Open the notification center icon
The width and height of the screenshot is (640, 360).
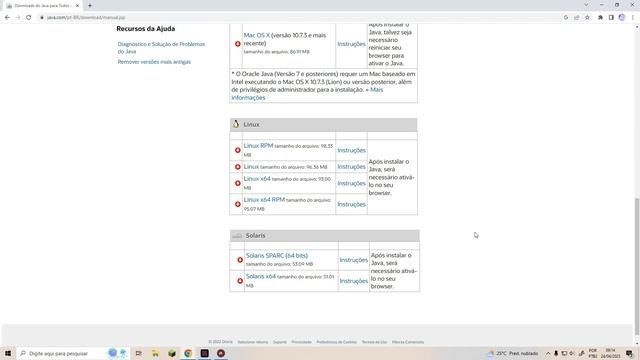(629, 353)
